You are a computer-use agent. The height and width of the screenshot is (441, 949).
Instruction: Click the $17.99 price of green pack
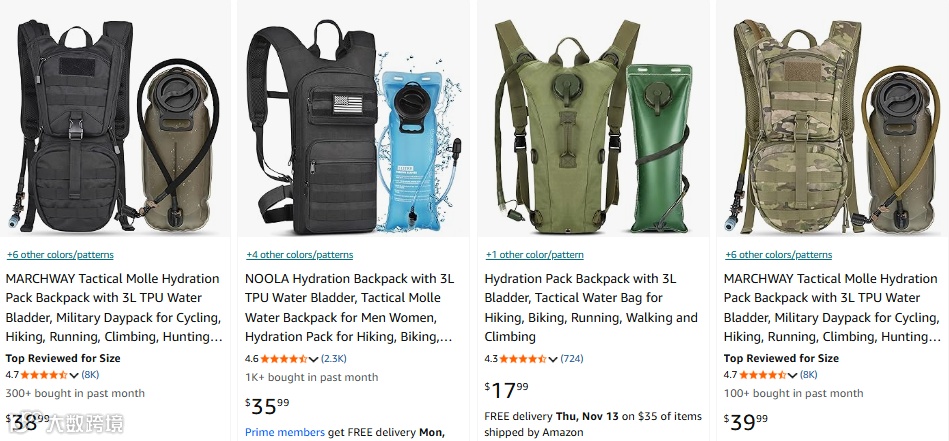point(507,390)
